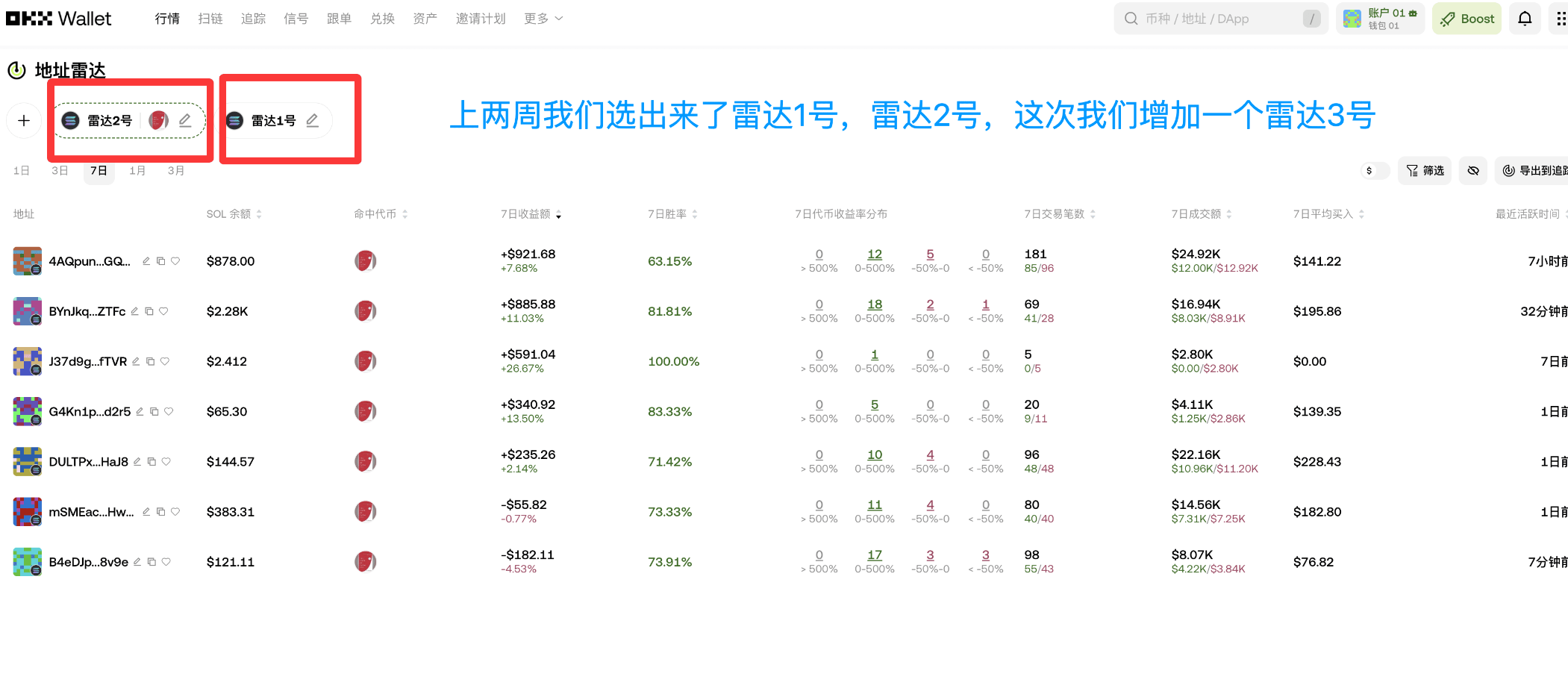Copy the BYnJkq...ZTFc address
1568x700 pixels.
pos(149,311)
